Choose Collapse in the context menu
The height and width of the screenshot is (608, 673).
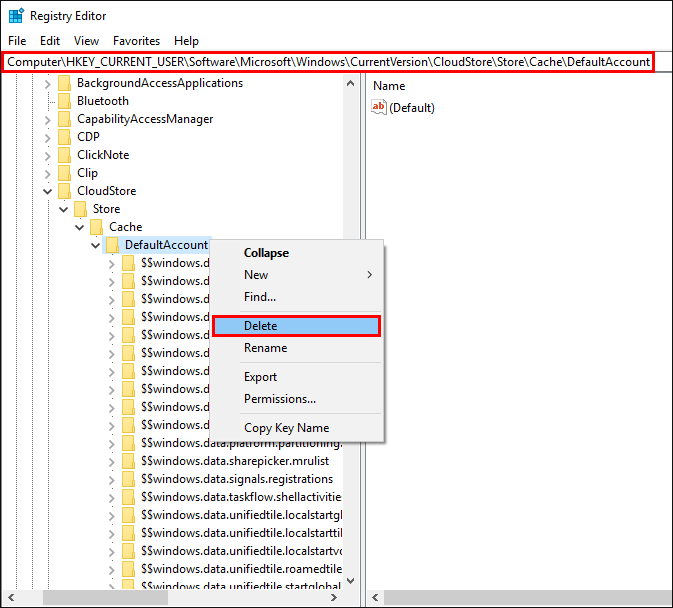pos(266,253)
